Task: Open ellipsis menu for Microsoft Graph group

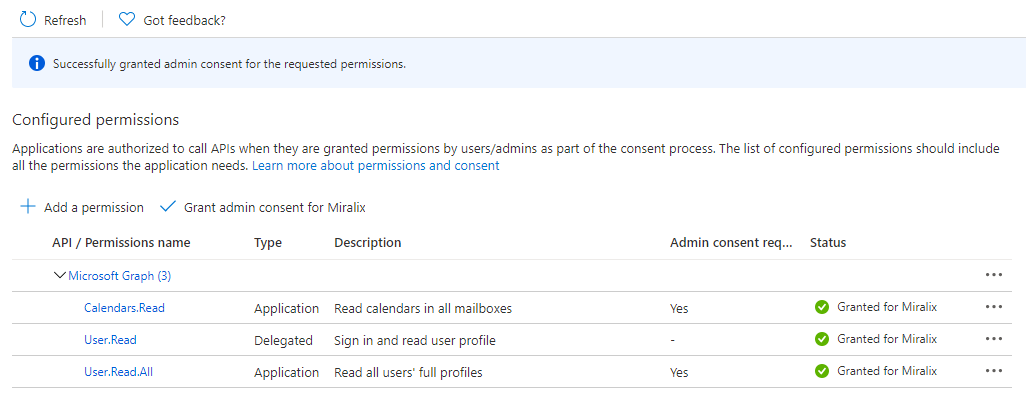Action: (993, 276)
